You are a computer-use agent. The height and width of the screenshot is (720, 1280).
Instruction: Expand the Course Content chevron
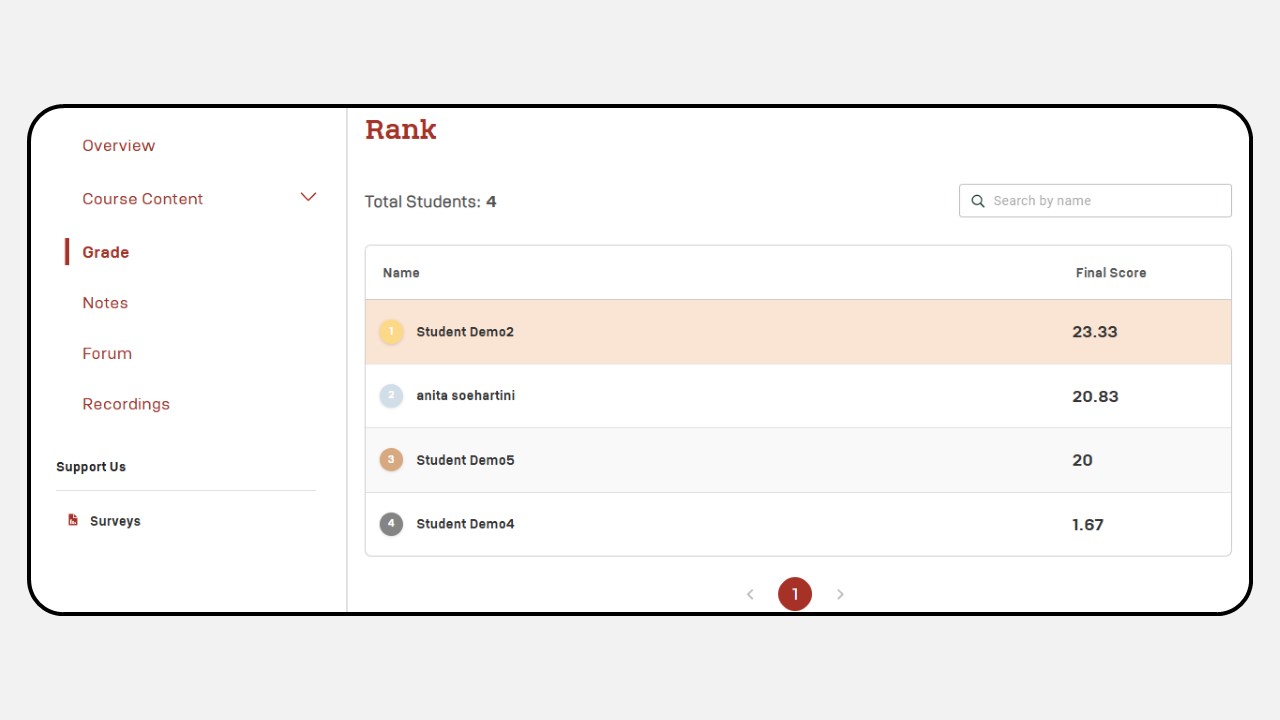308,197
